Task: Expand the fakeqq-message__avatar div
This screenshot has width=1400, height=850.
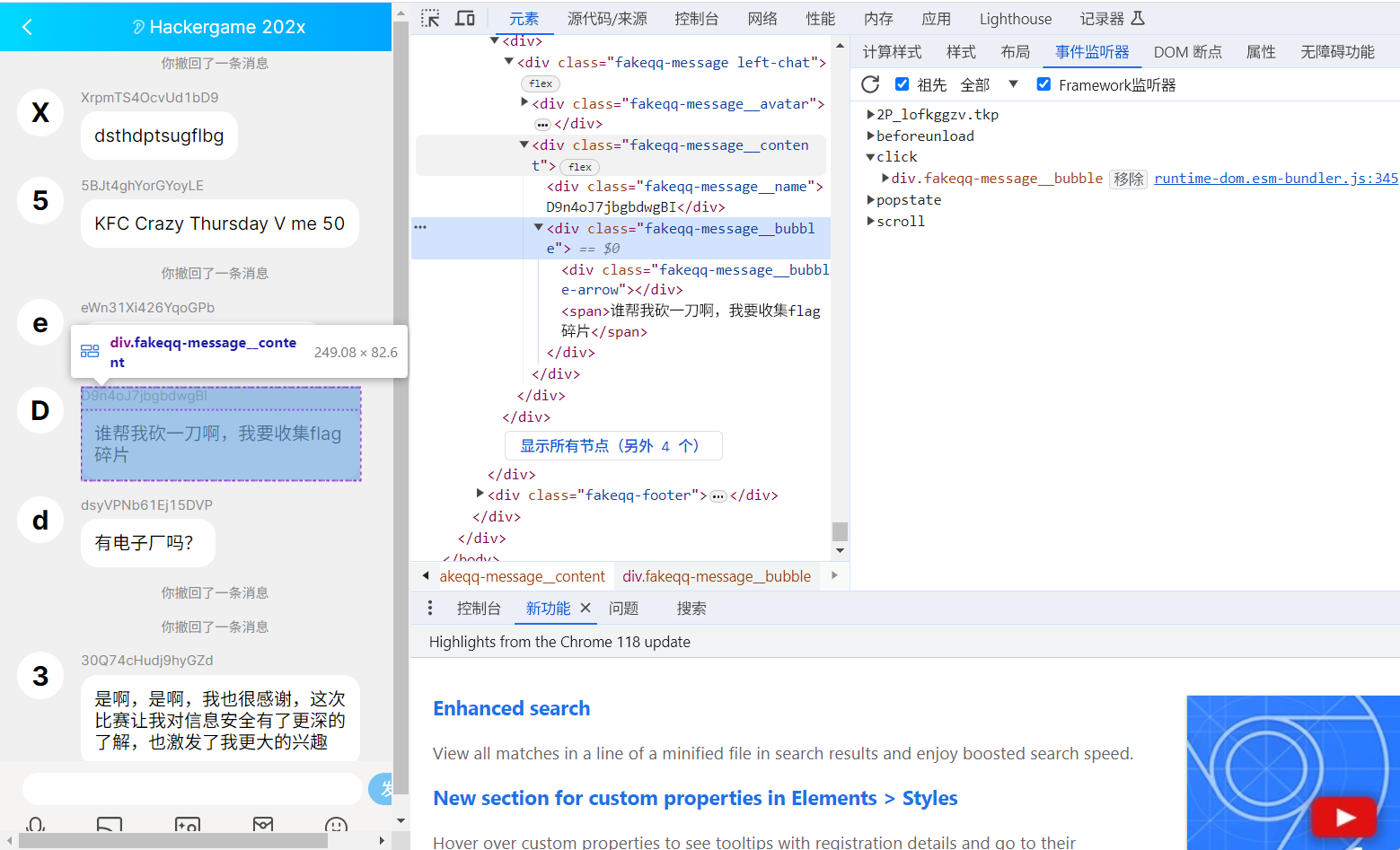Action: [x=524, y=103]
